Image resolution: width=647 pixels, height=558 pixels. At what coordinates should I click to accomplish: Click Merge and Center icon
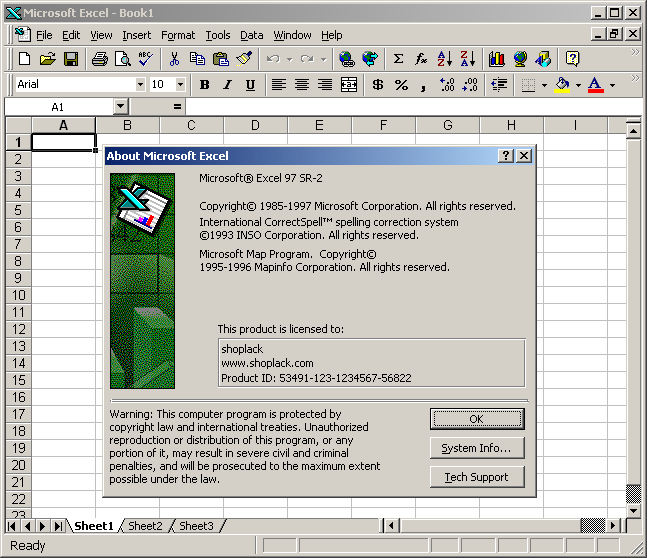[x=349, y=85]
